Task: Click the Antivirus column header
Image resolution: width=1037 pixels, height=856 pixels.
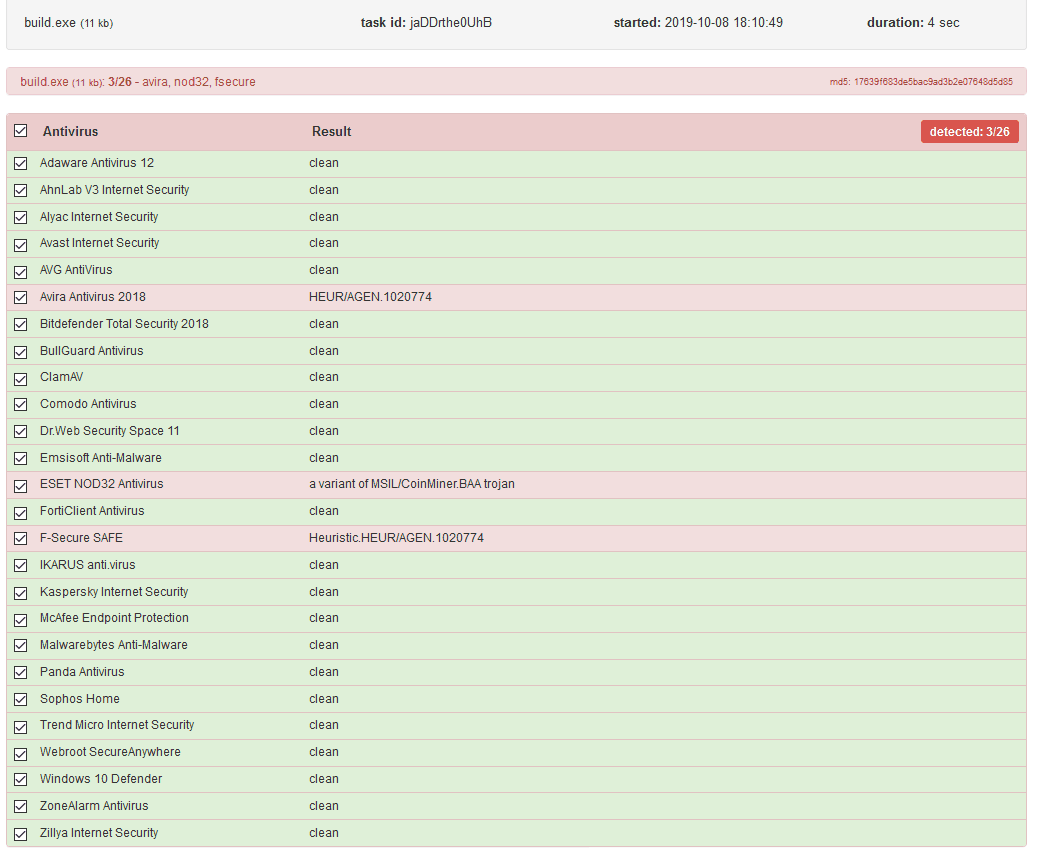Action: pos(70,132)
